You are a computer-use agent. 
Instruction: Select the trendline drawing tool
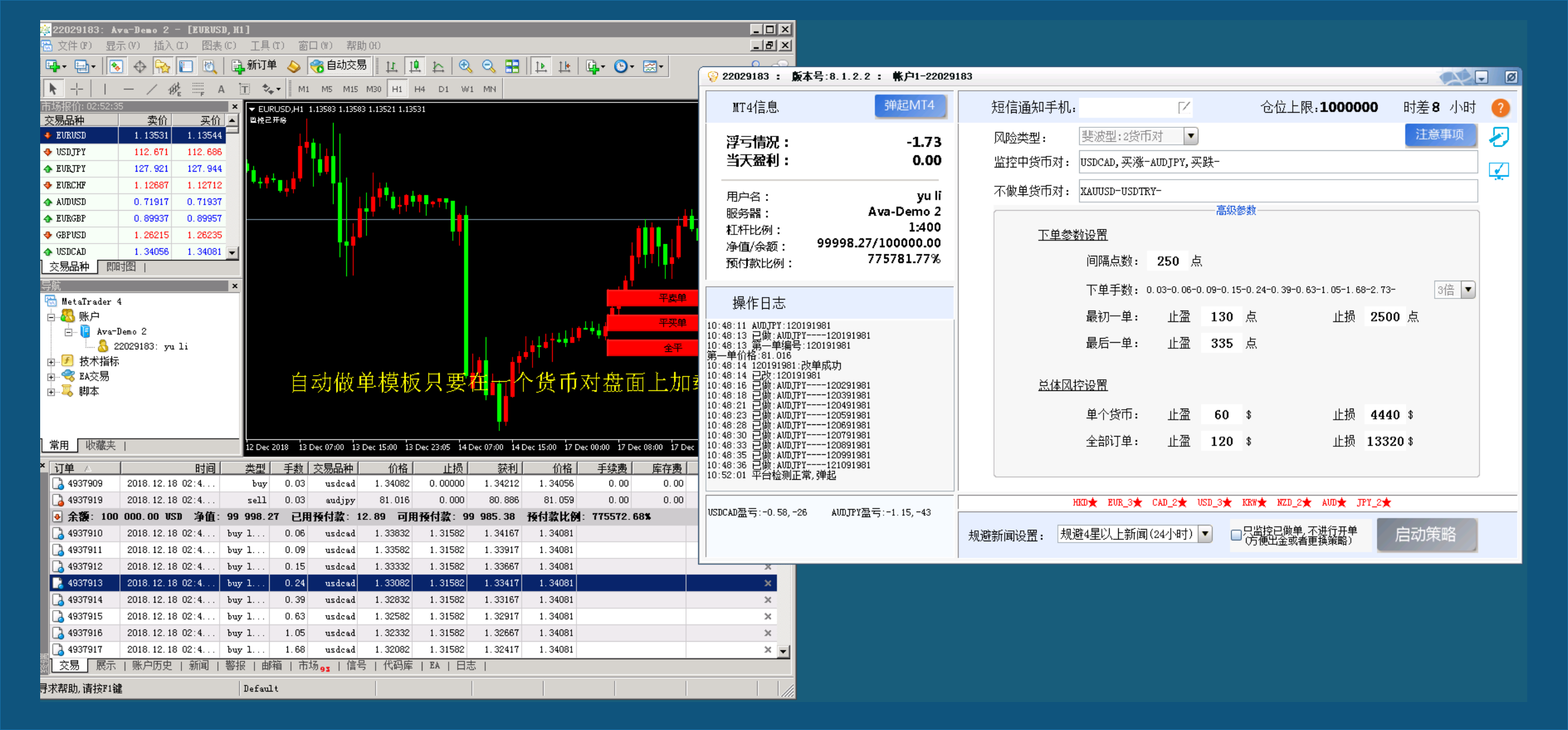coord(152,89)
